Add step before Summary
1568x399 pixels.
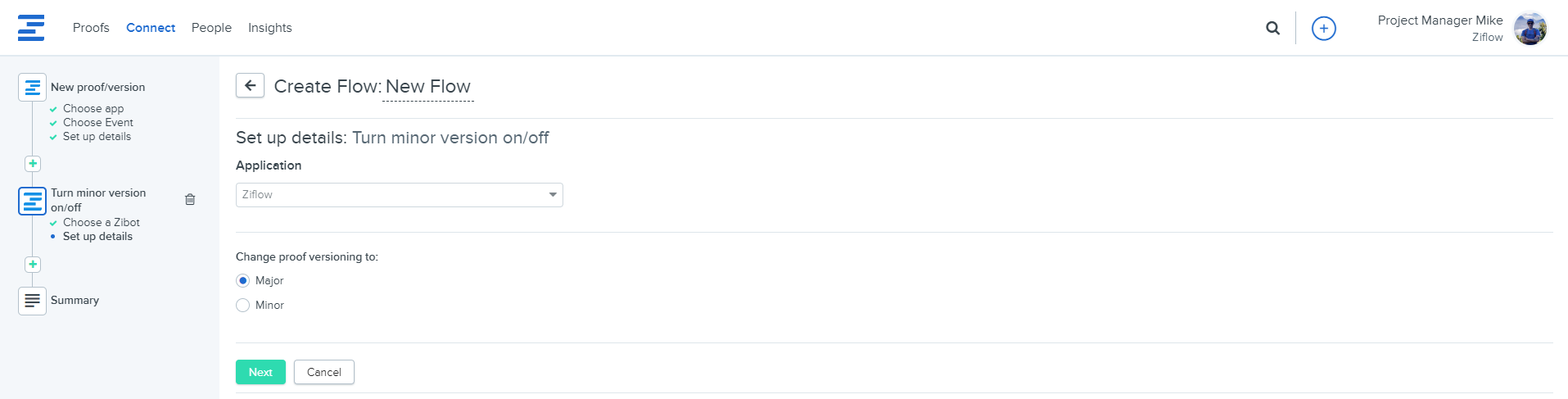click(x=33, y=265)
